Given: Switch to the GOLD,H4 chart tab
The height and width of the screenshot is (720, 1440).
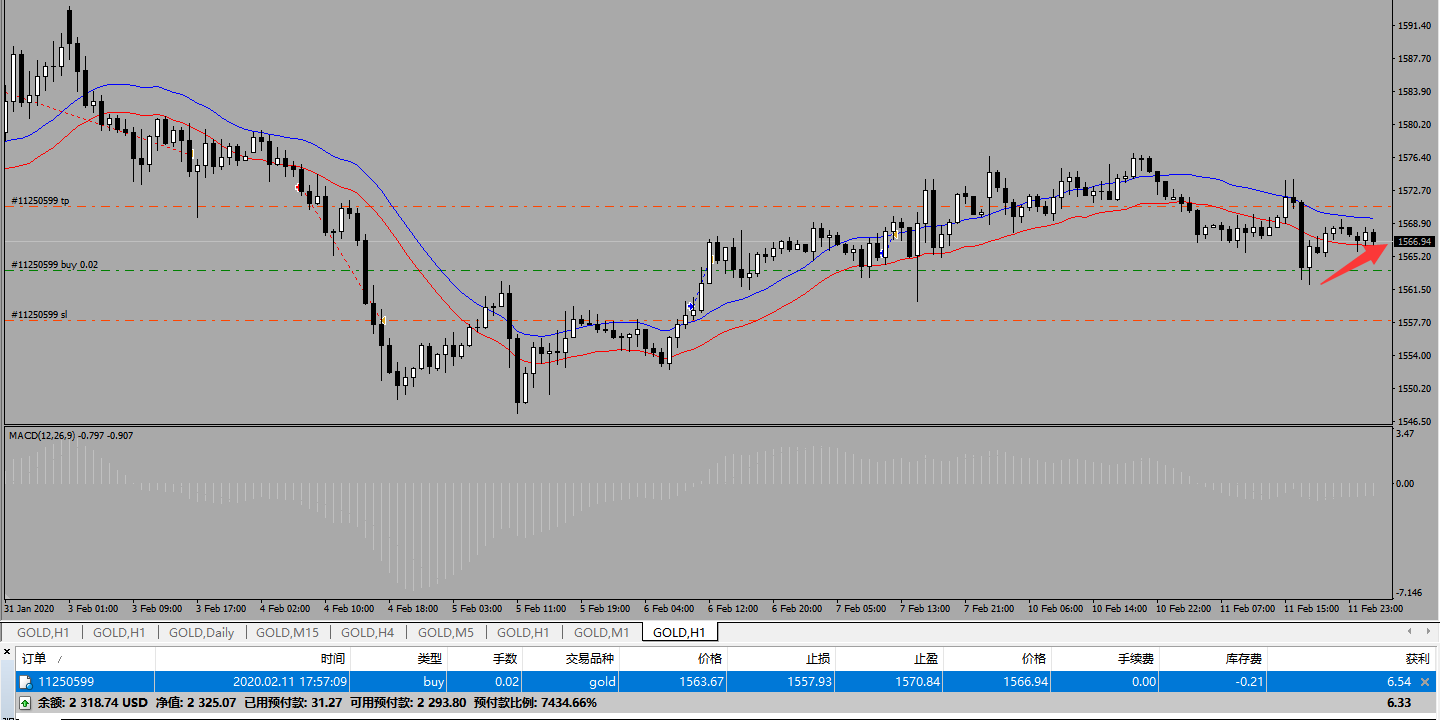Looking at the screenshot, I should pyautogui.click(x=367, y=632).
